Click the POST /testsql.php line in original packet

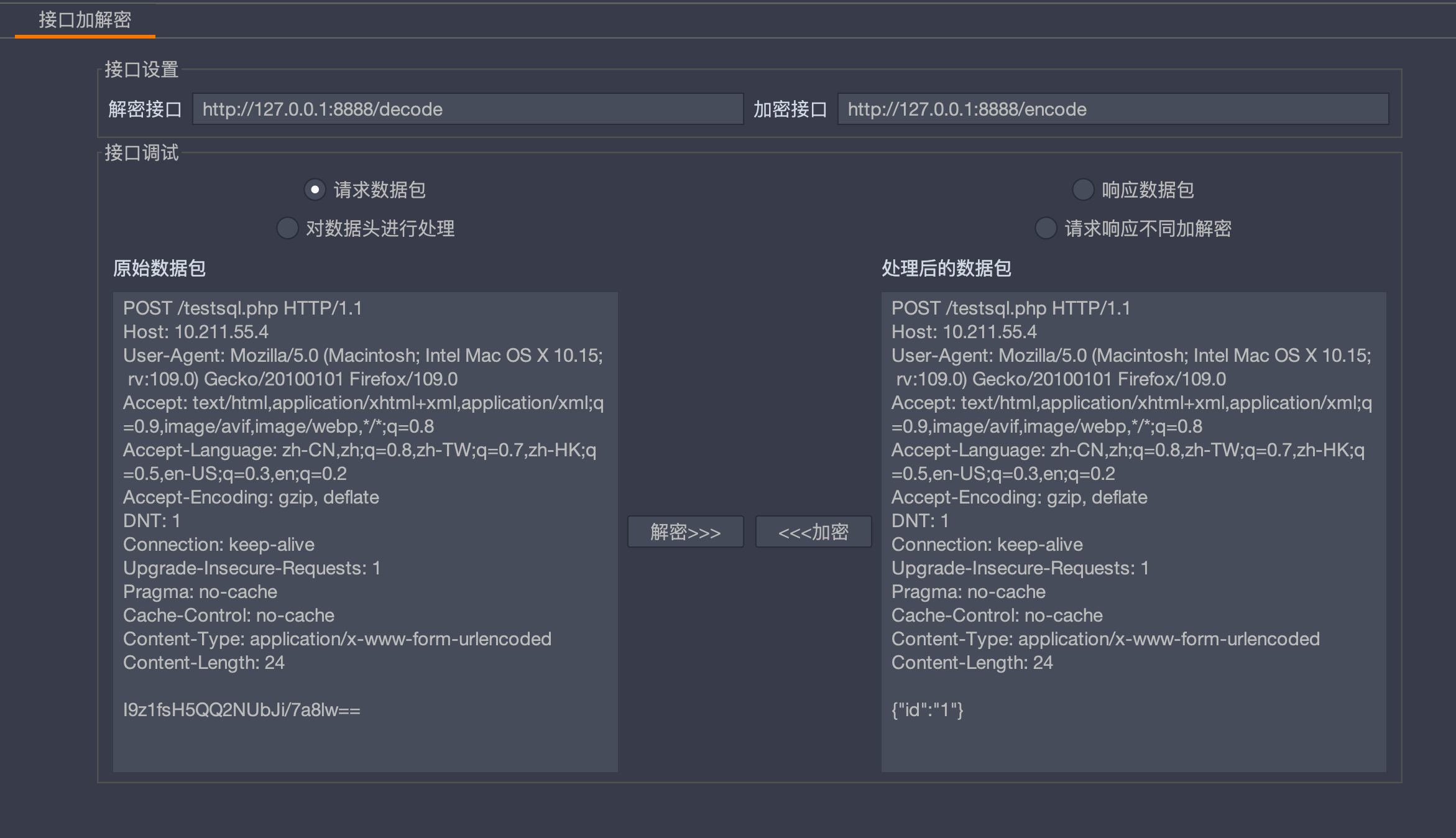(242, 308)
